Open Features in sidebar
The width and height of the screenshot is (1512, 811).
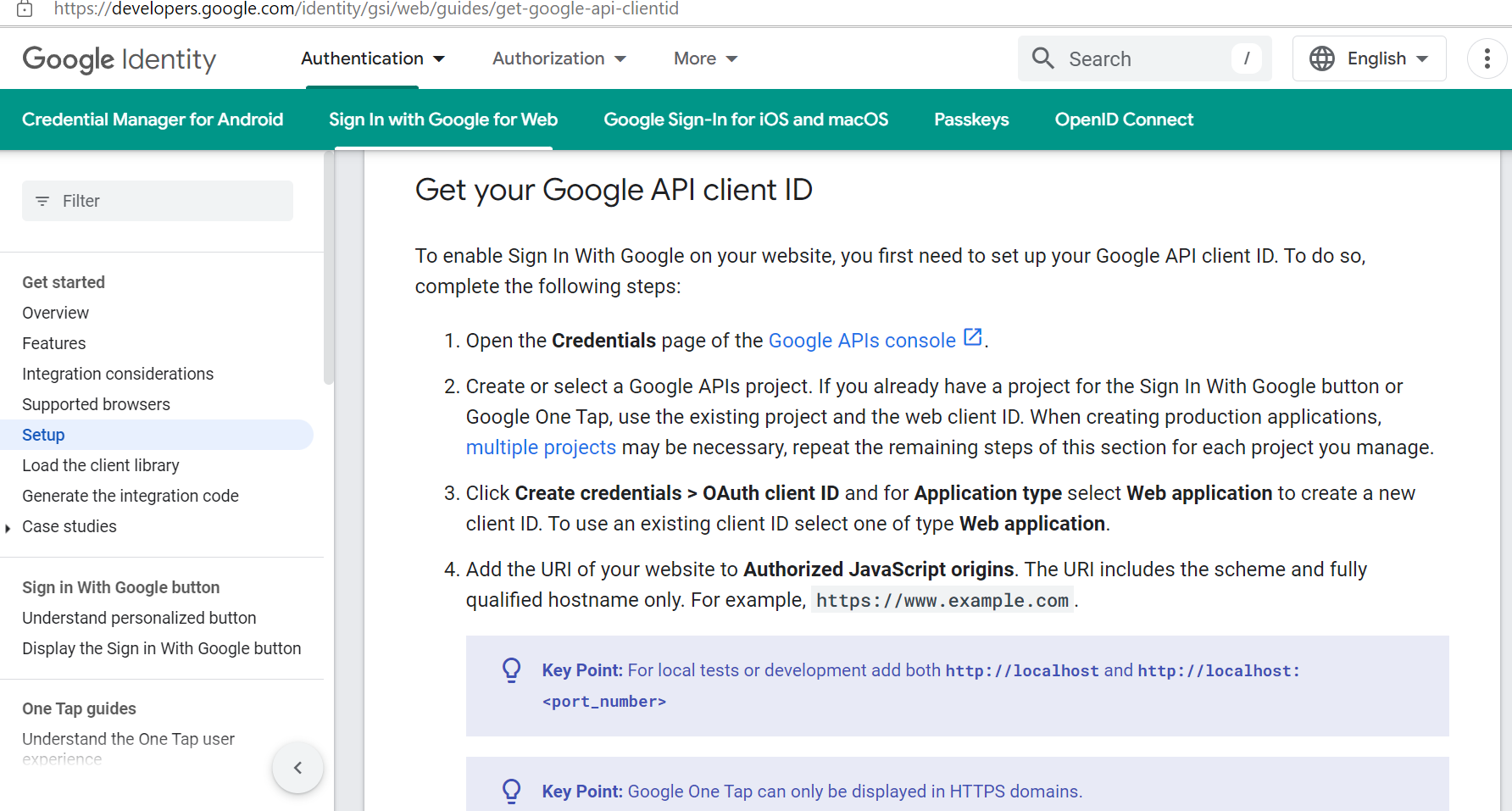[x=53, y=343]
